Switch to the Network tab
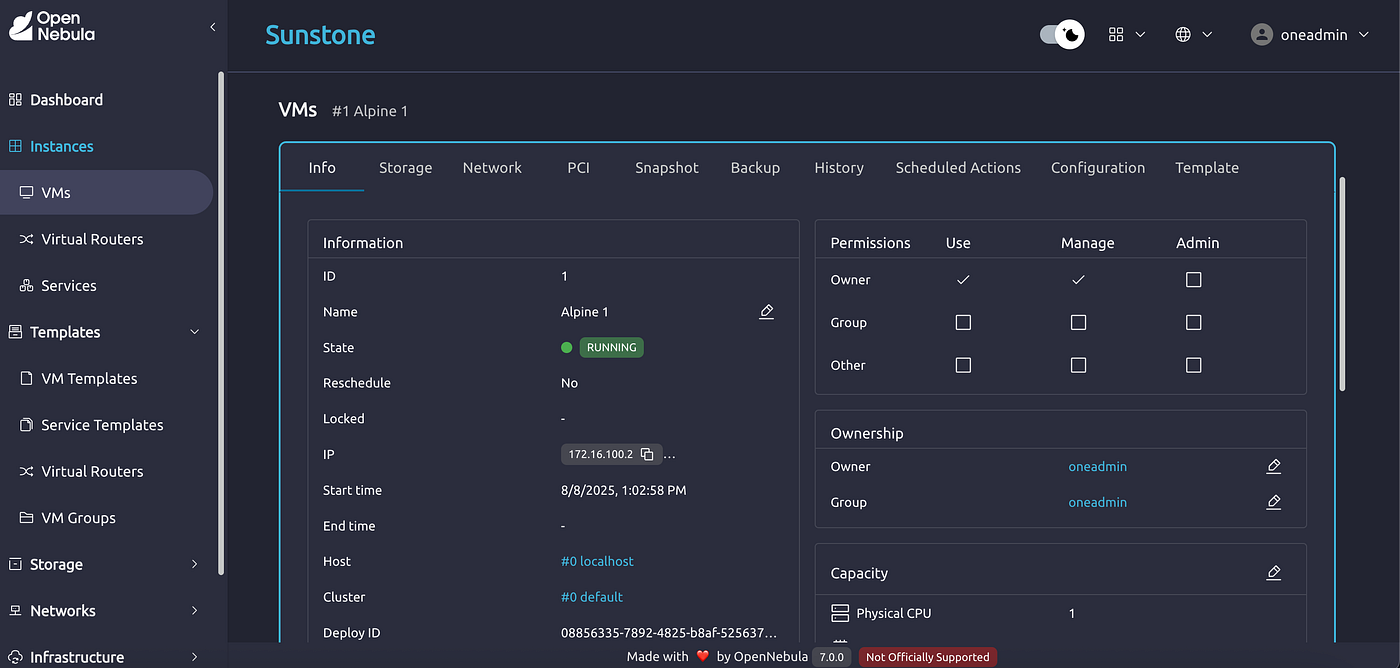 pos(492,168)
